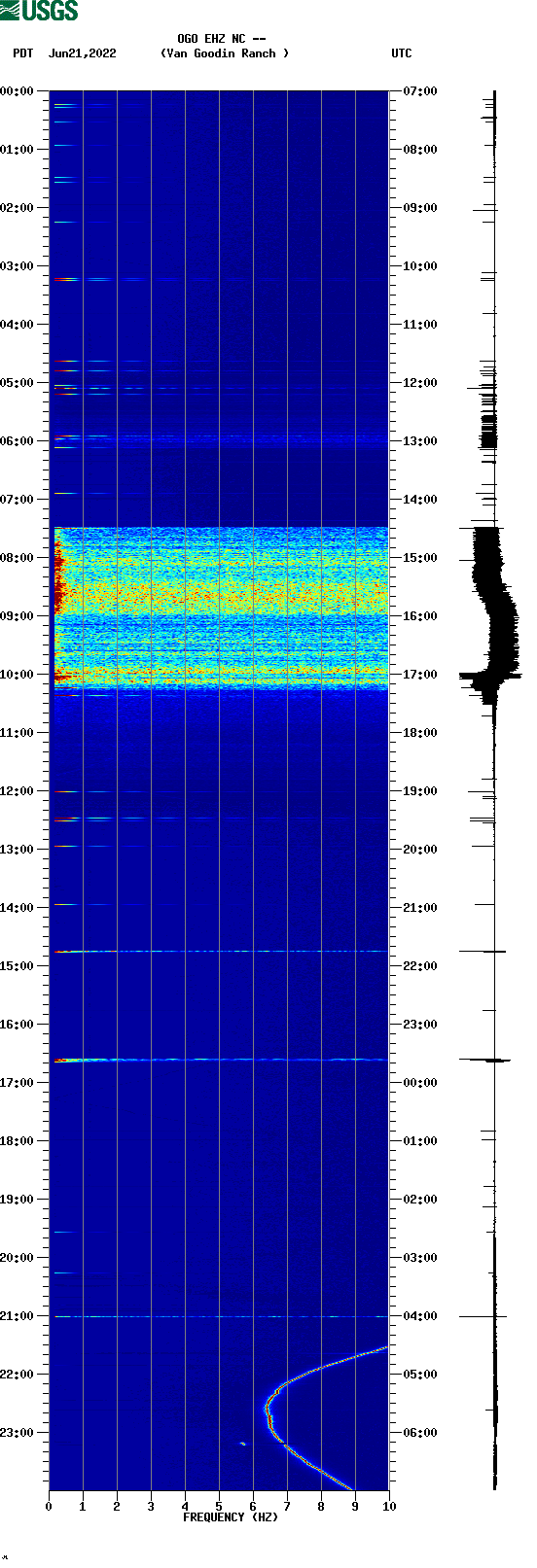Image resolution: width=537 pixels, height=1568 pixels.
Task: Click the '00:00' PDT time label
Action: [x=18, y=91]
